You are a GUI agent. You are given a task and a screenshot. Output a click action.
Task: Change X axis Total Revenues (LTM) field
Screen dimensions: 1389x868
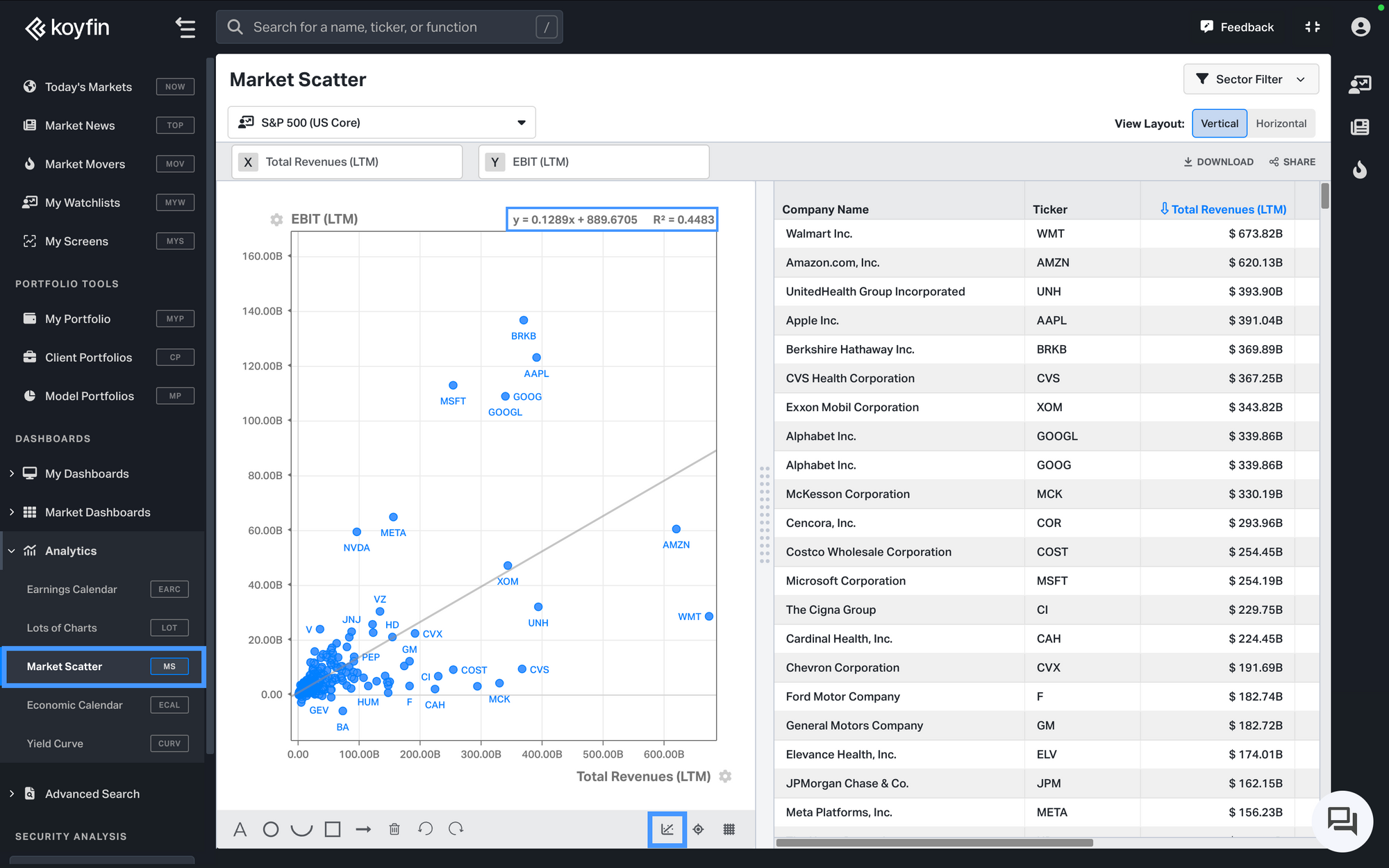(347, 162)
